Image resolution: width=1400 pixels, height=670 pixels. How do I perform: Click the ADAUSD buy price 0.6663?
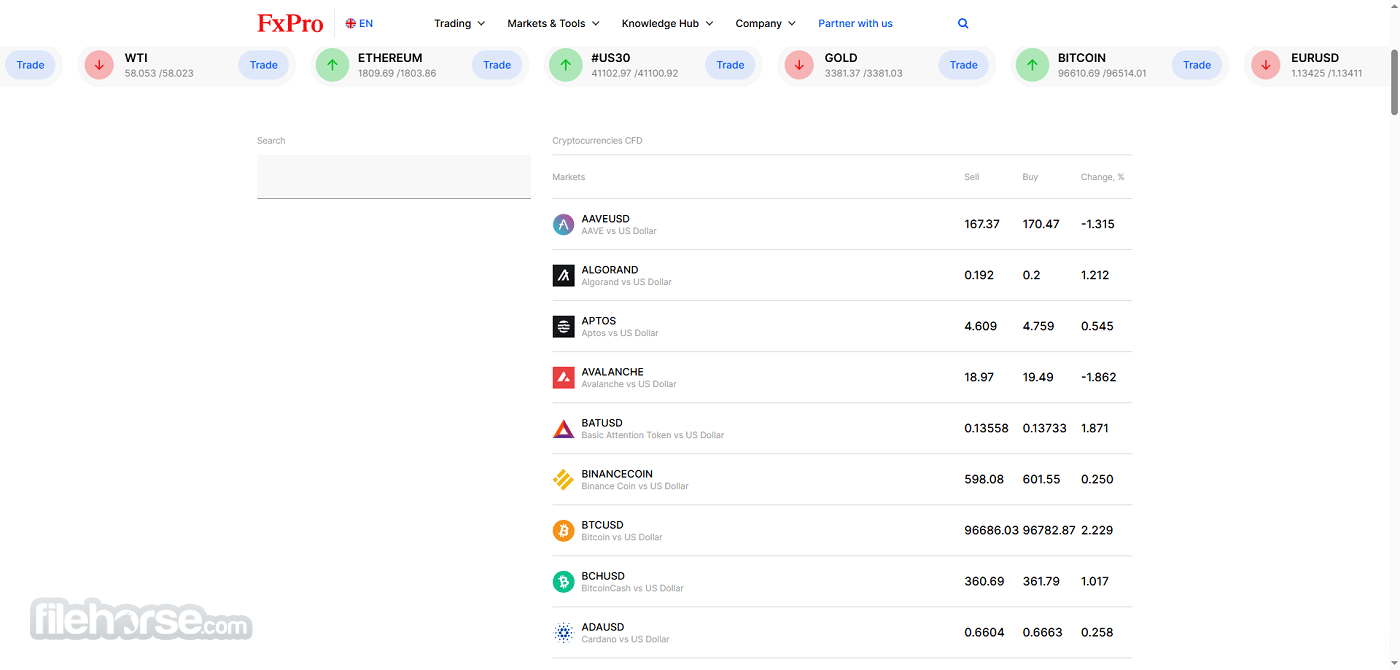1043,632
